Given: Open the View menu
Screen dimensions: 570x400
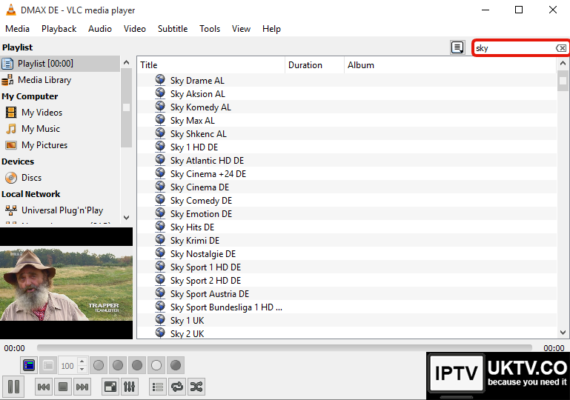Looking at the screenshot, I should [241, 29].
